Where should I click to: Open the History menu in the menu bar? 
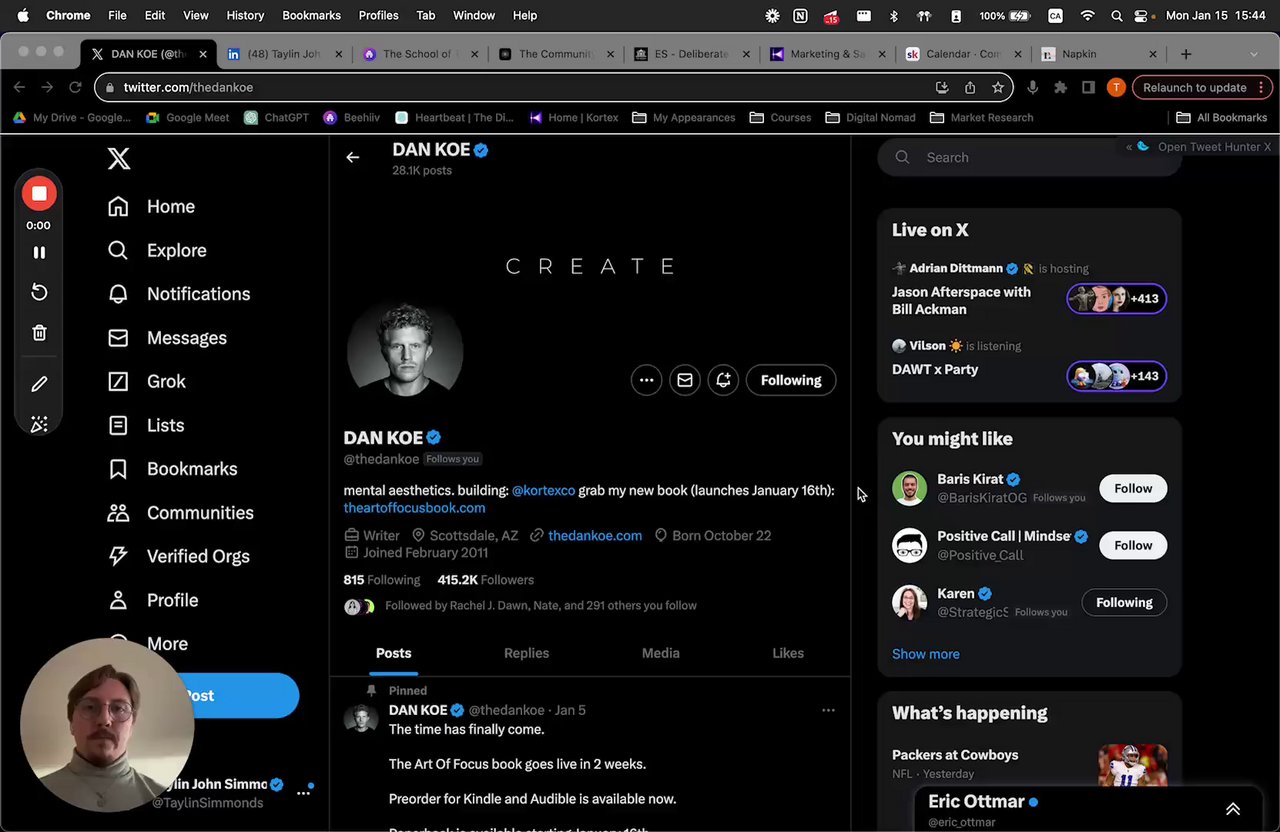point(245,15)
